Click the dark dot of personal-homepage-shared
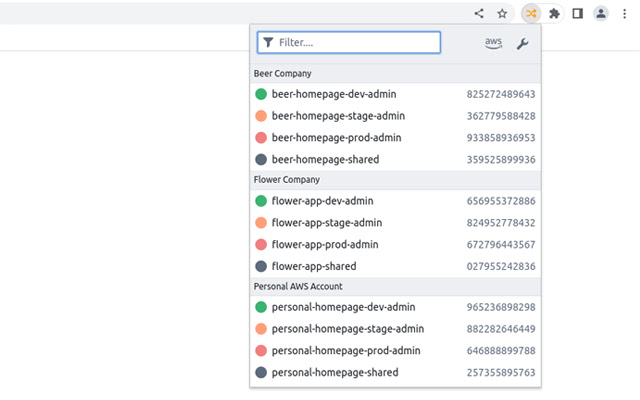The image size is (640, 400). (x=261, y=372)
